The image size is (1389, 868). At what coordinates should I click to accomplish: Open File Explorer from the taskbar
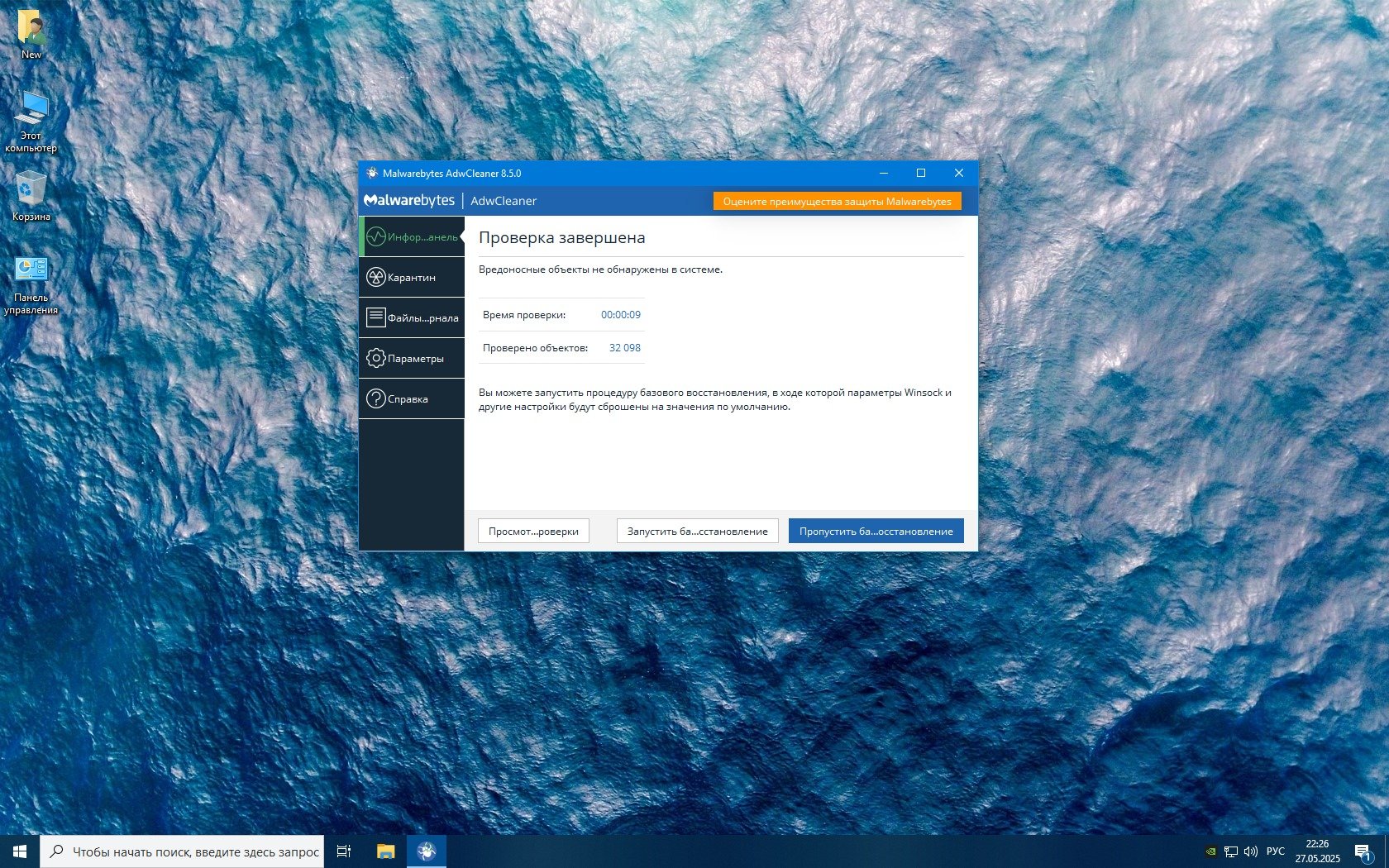click(385, 851)
